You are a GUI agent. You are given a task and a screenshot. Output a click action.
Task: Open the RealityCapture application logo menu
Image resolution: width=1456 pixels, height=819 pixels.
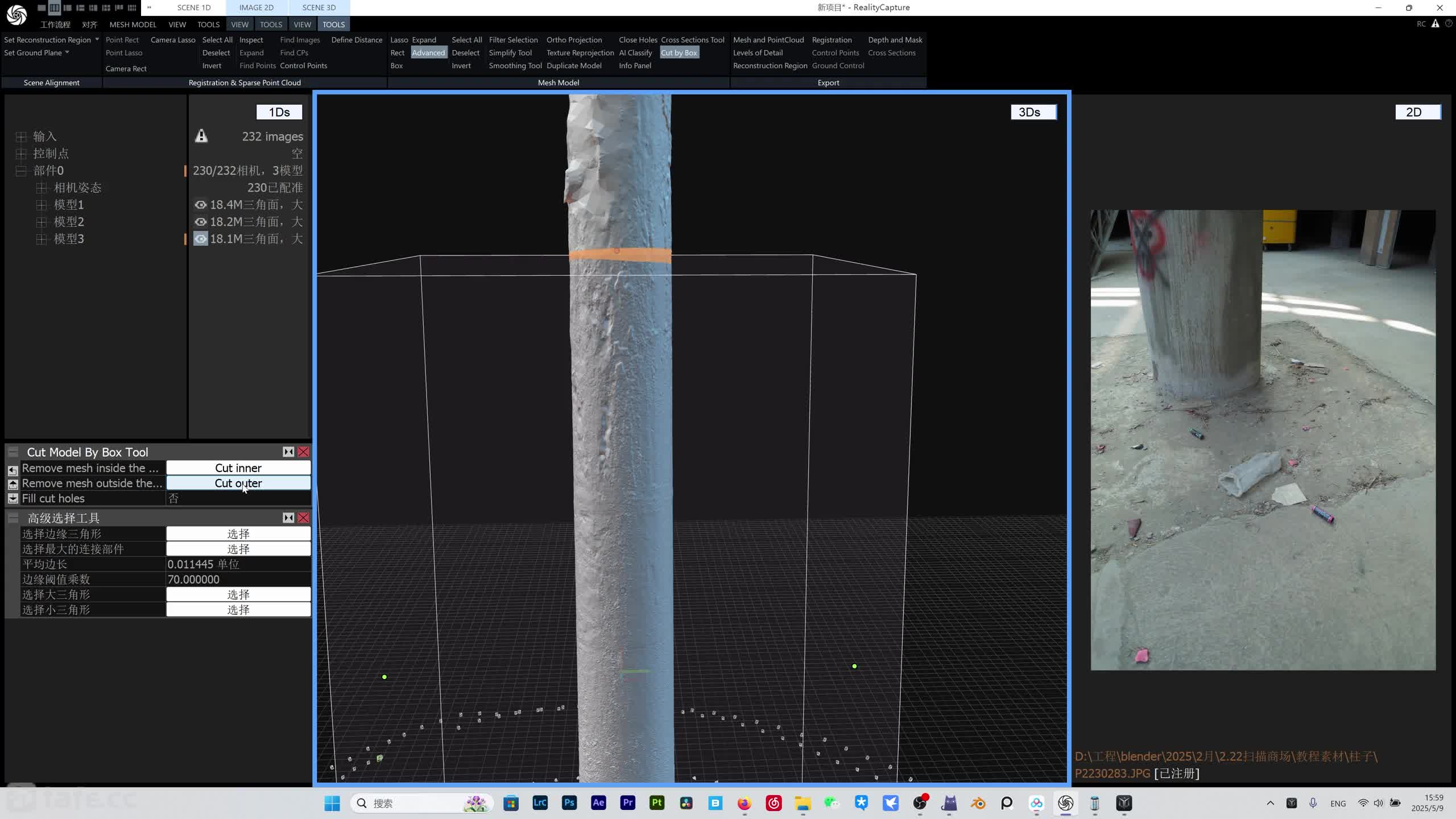[x=16, y=15]
